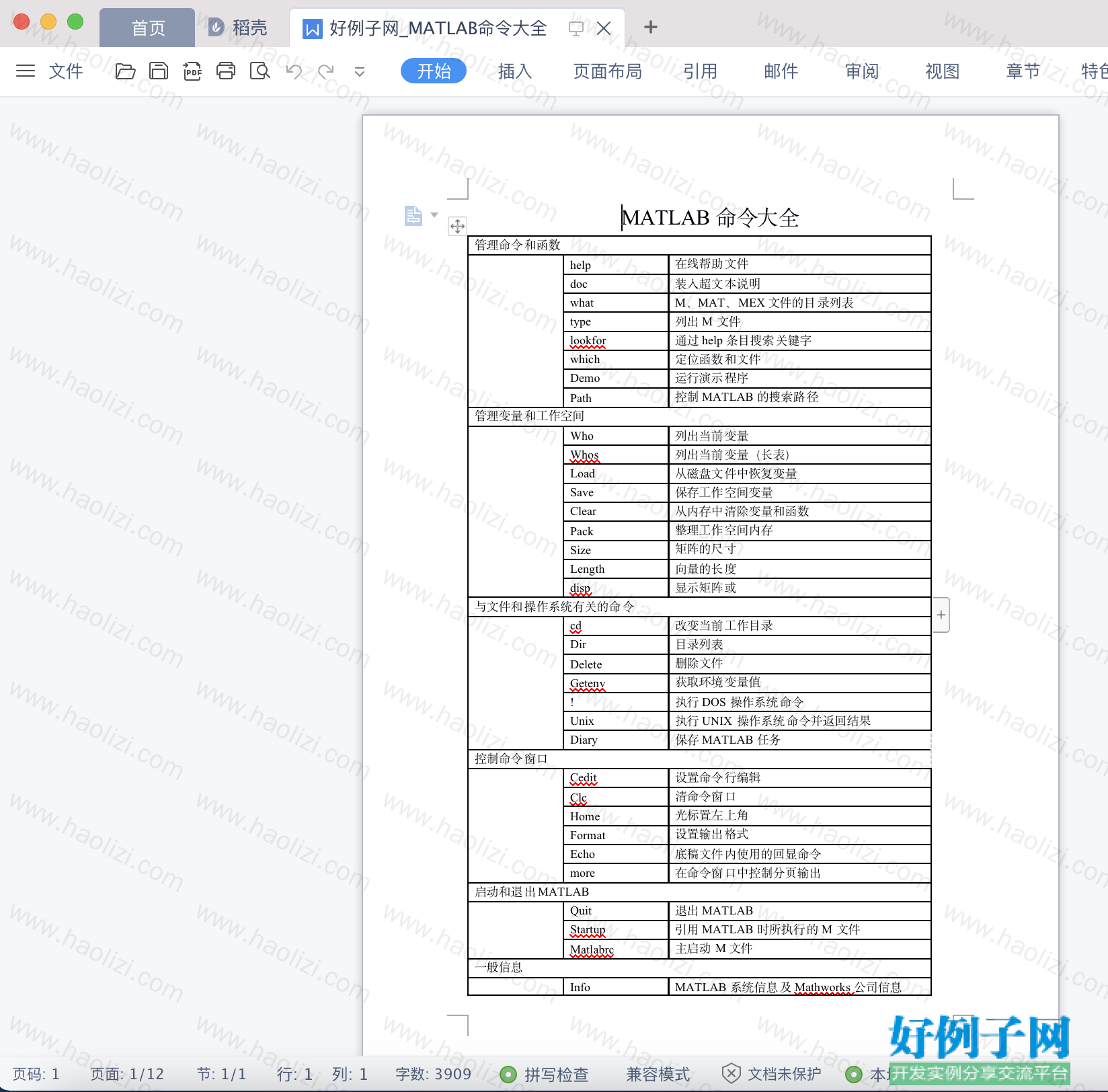
Task: Switch to the 首页 tab
Action: tap(147, 28)
